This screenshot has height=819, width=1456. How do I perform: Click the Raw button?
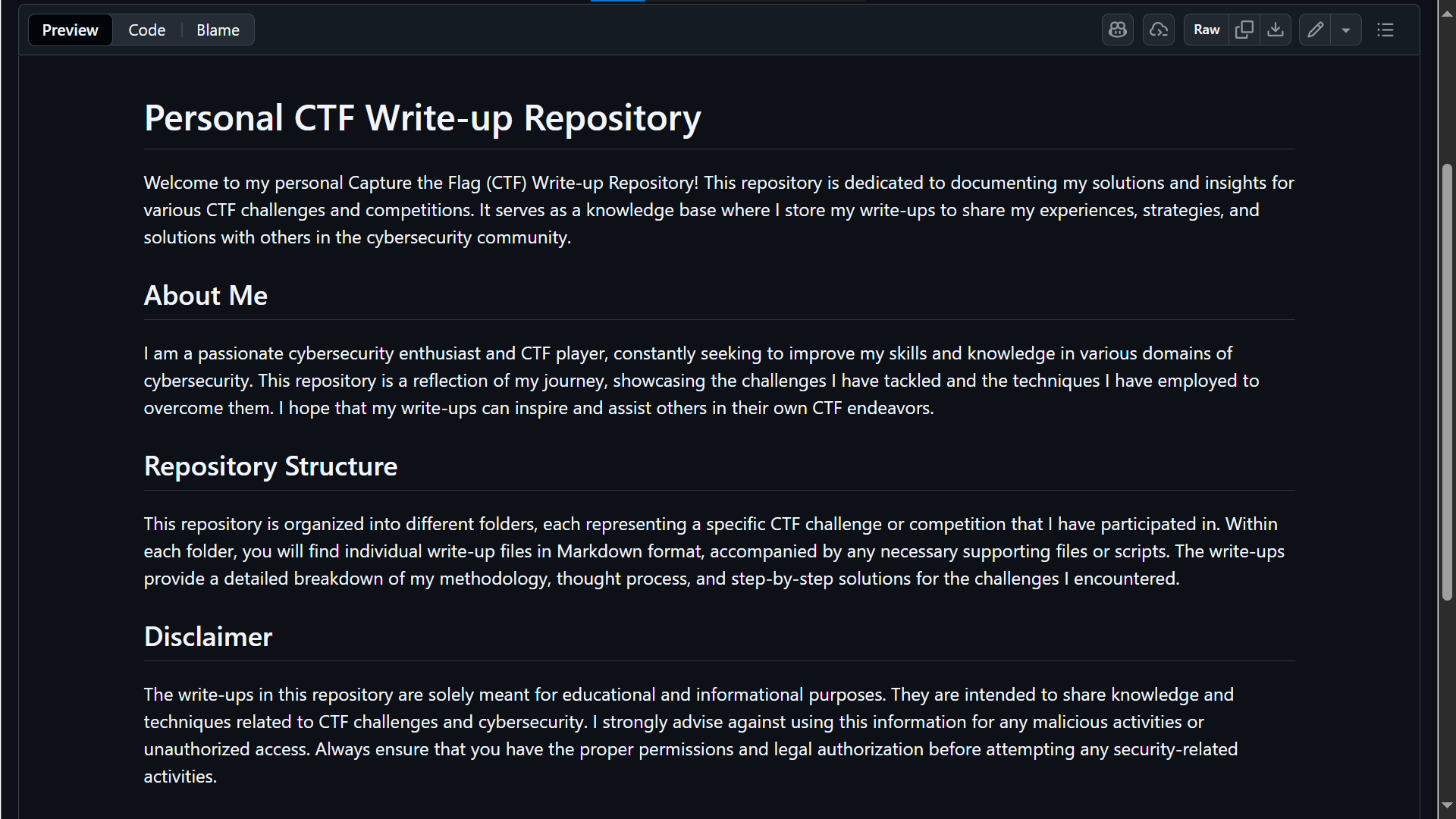click(1206, 30)
